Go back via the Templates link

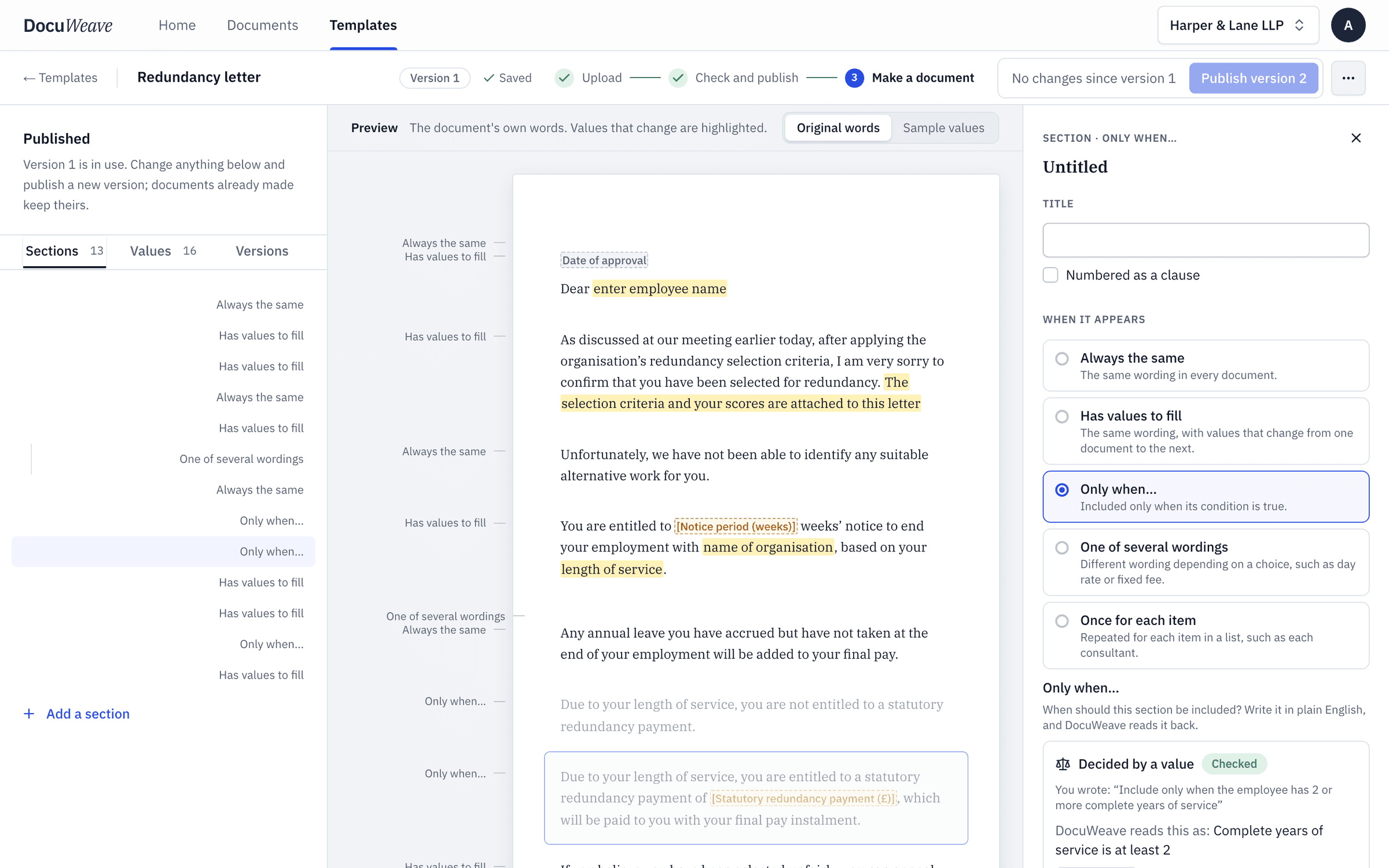(x=60, y=78)
